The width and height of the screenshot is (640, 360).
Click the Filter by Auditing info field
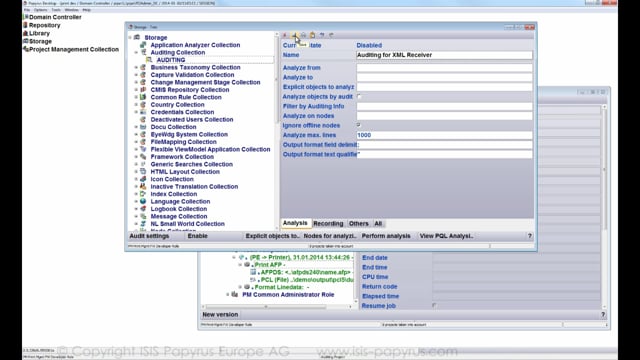click(x=444, y=106)
